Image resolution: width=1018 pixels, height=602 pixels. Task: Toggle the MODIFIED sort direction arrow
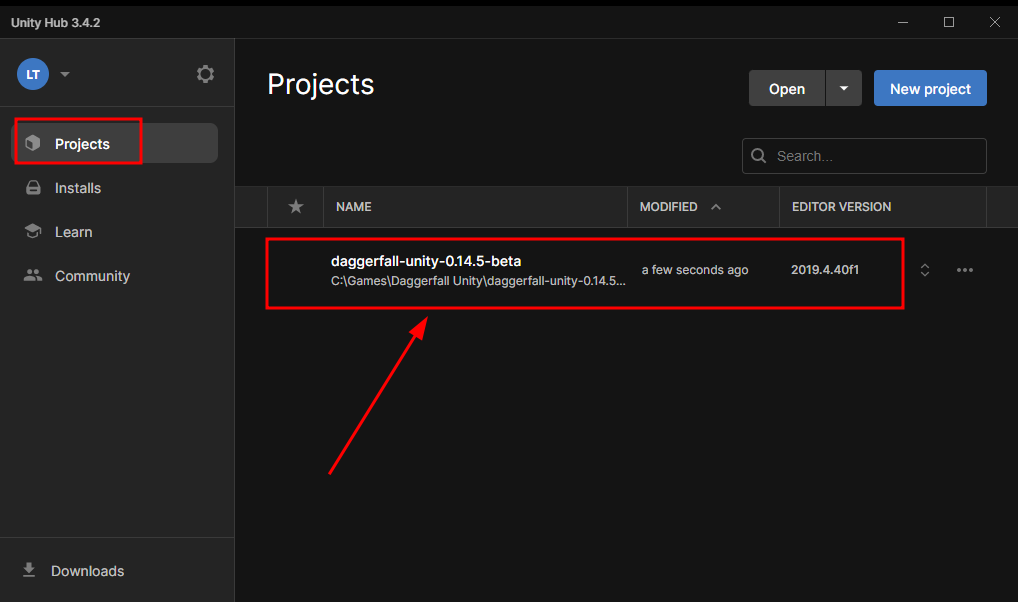pos(716,207)
